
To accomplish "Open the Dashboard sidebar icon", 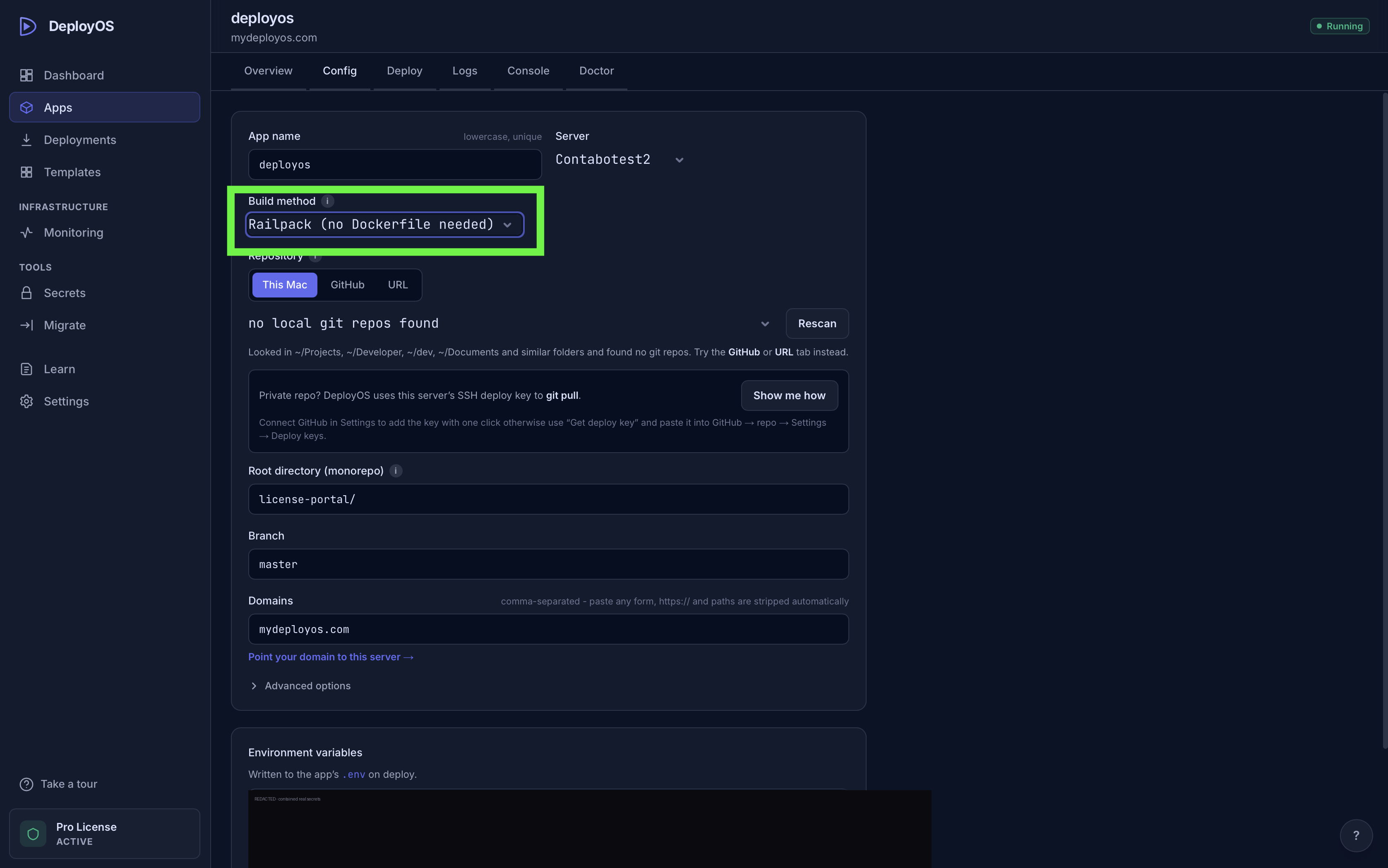I will click(26, 75).
